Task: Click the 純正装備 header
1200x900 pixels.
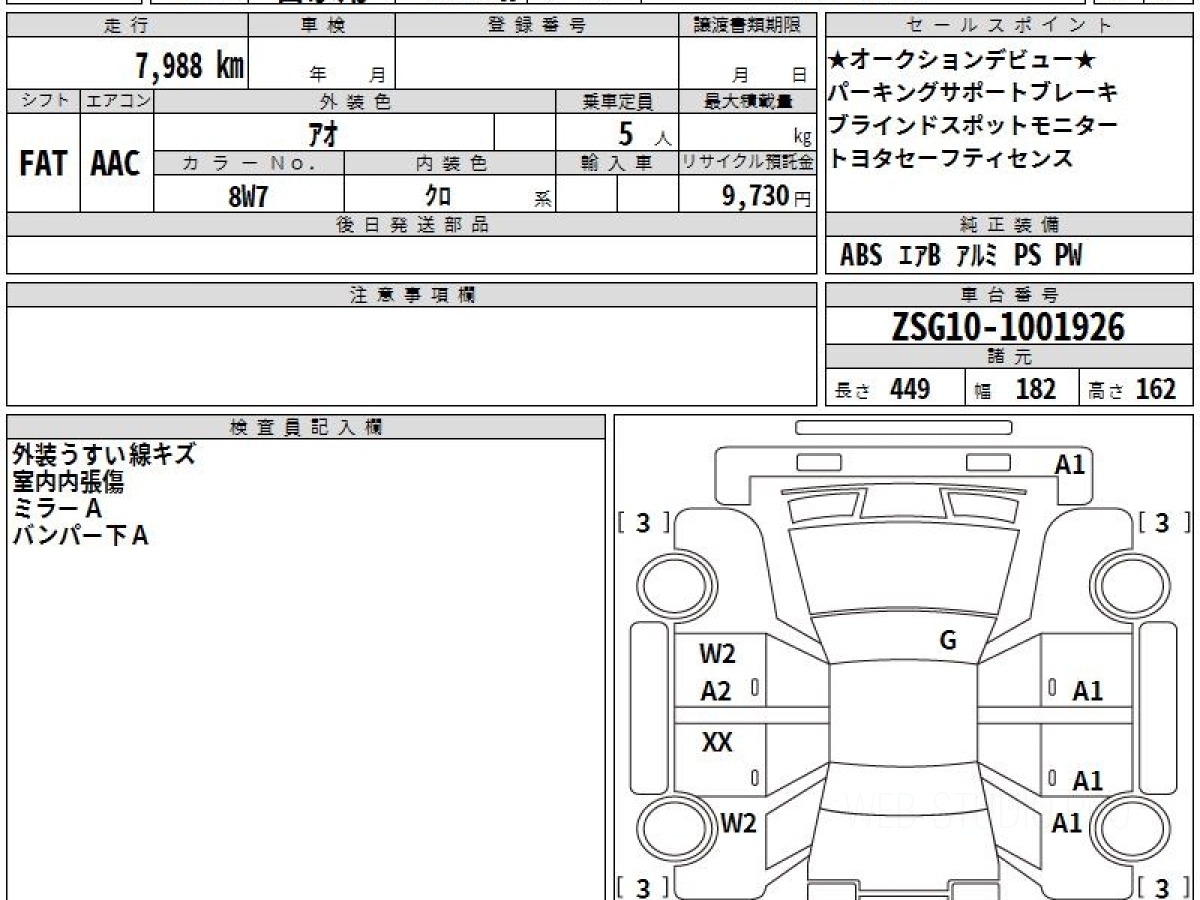Action: [x=1010, y=225]
